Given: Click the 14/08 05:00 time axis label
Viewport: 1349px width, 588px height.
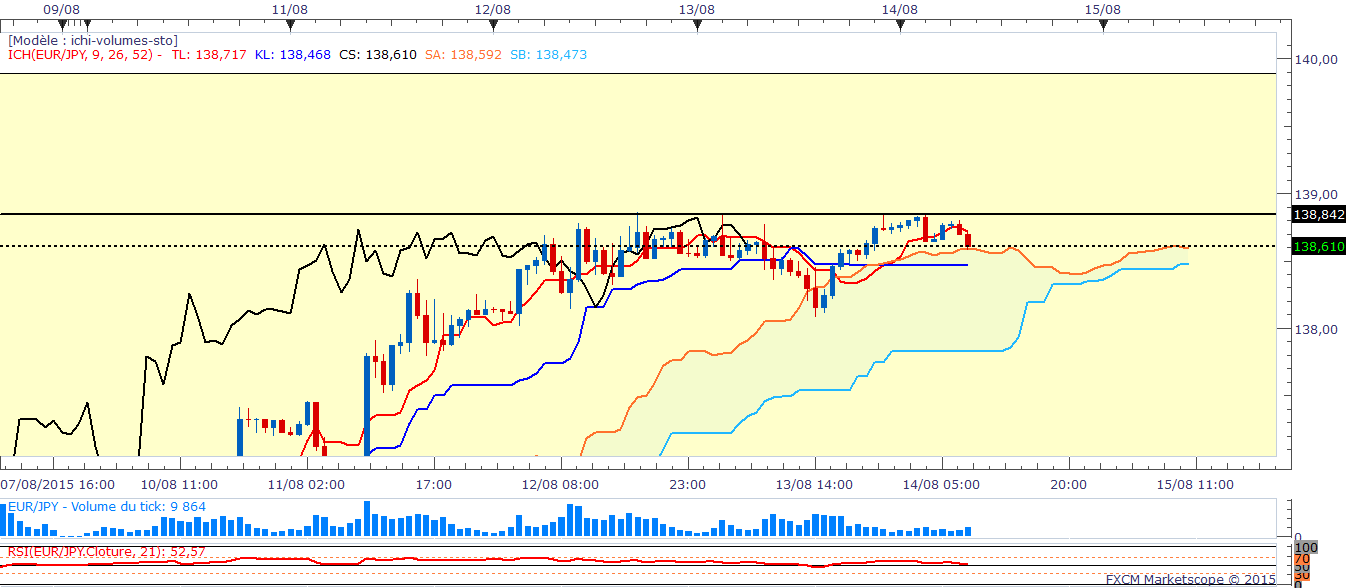Looking at the screenshot, I should point(940,484).
